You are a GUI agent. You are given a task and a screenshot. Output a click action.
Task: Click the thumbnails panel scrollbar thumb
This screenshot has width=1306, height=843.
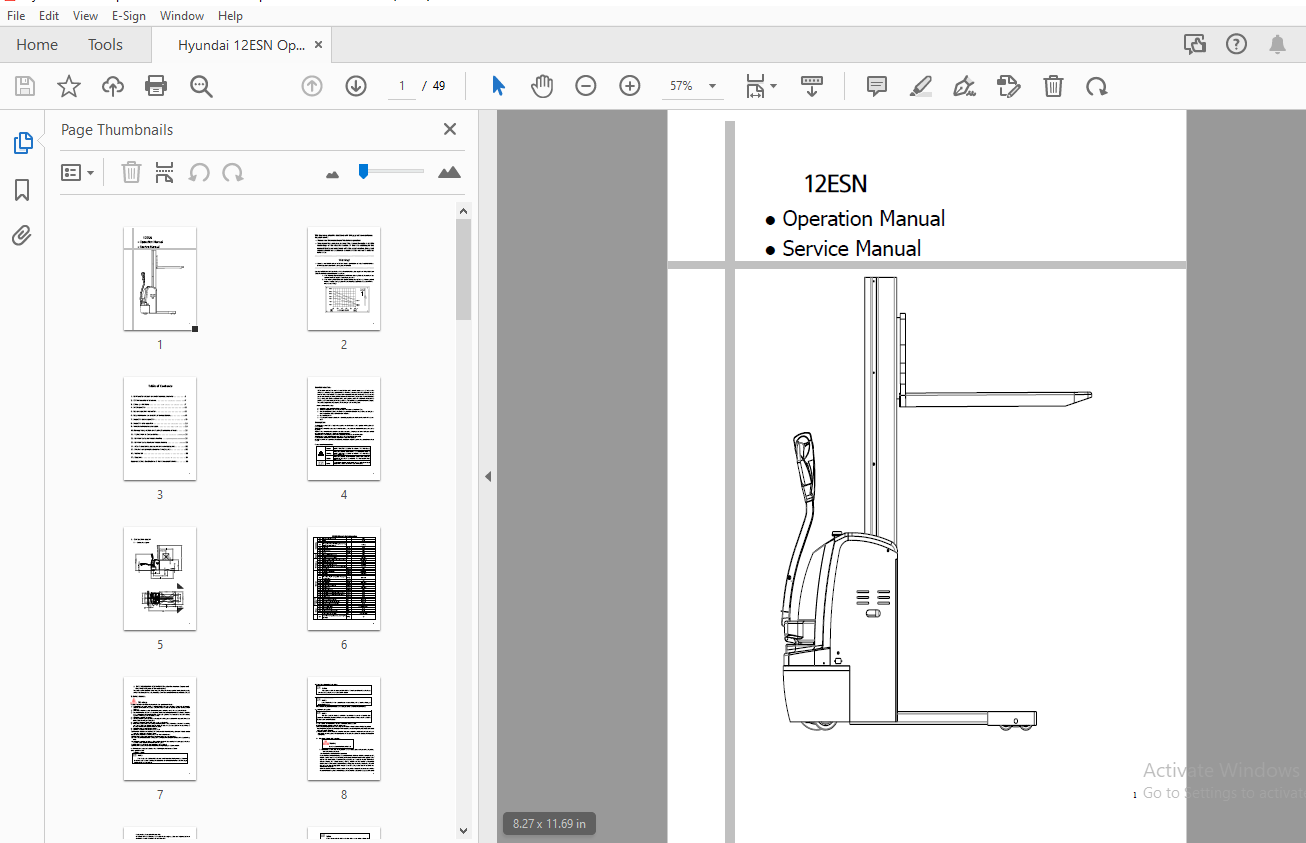click(463, 270)
